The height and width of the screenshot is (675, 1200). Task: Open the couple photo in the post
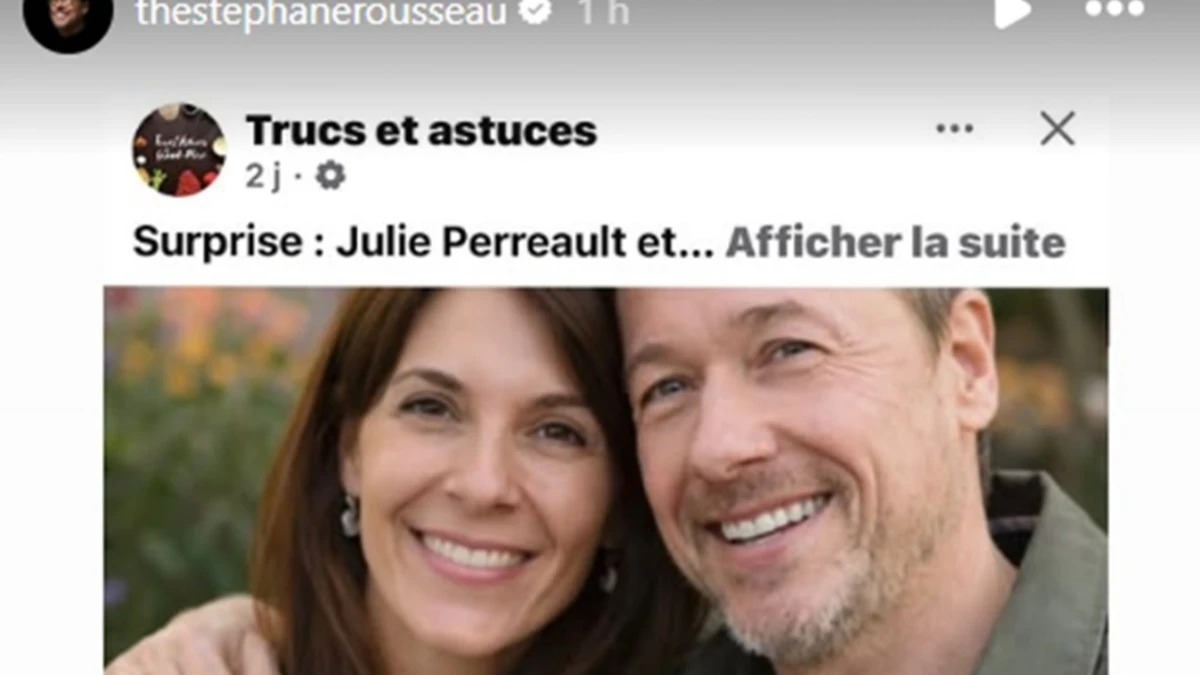pyautogui.click(x=606, y=481)
